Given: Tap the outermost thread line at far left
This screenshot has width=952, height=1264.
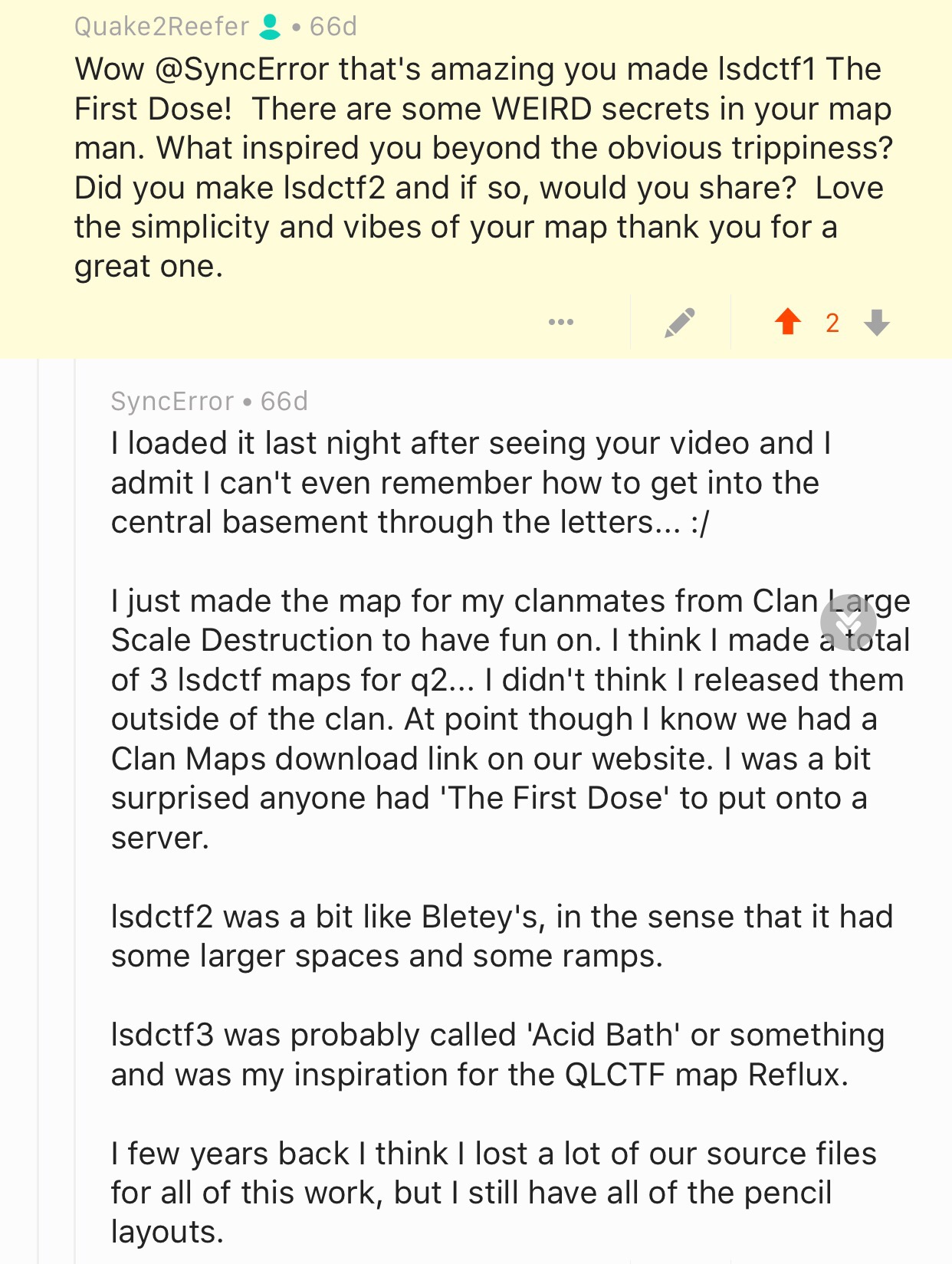Looking at the screenshot, I should [38, 767].
